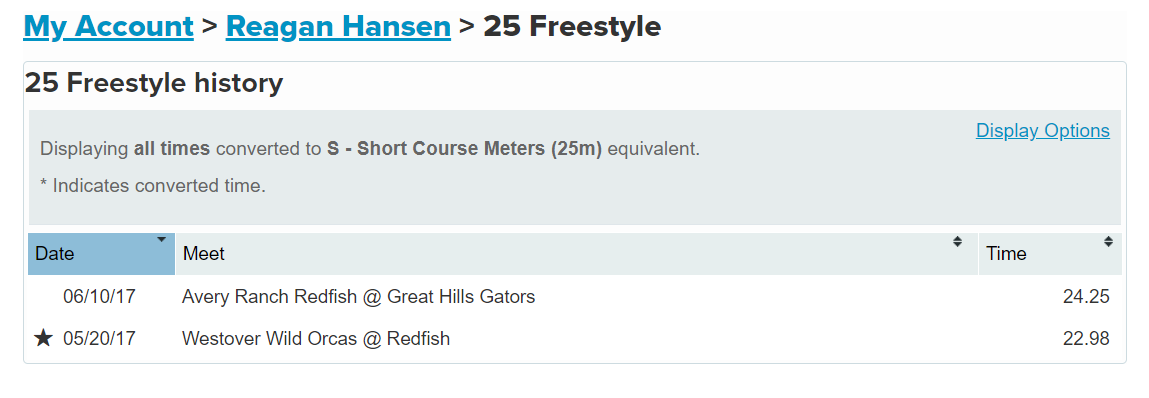Click the 22.98 time value
Image resolution: width=1149 pixels, height=398 pixels.
click(1086, 339)
